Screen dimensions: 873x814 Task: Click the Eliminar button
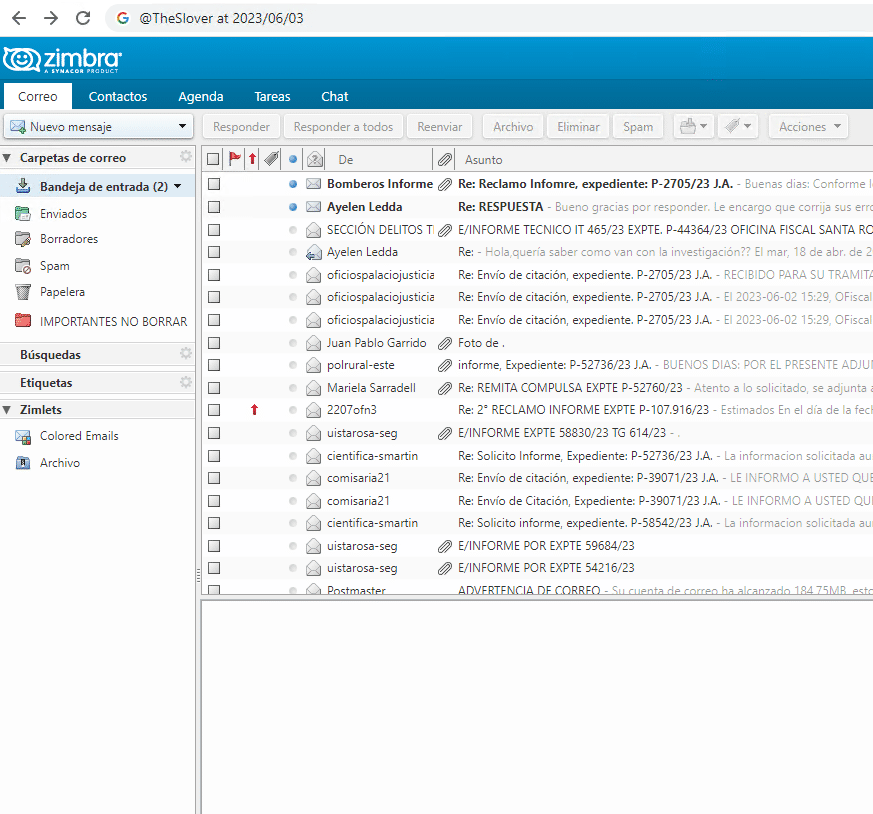tap(578, 126)
